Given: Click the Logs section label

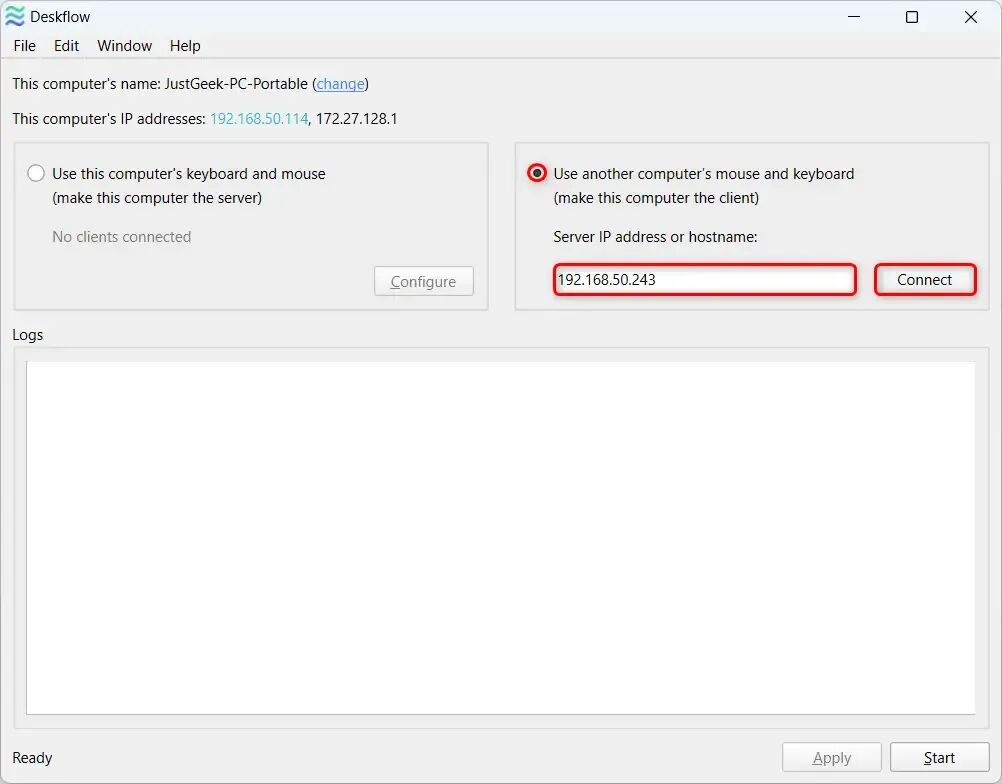Looking at the screenshot, I should point(28,335).
